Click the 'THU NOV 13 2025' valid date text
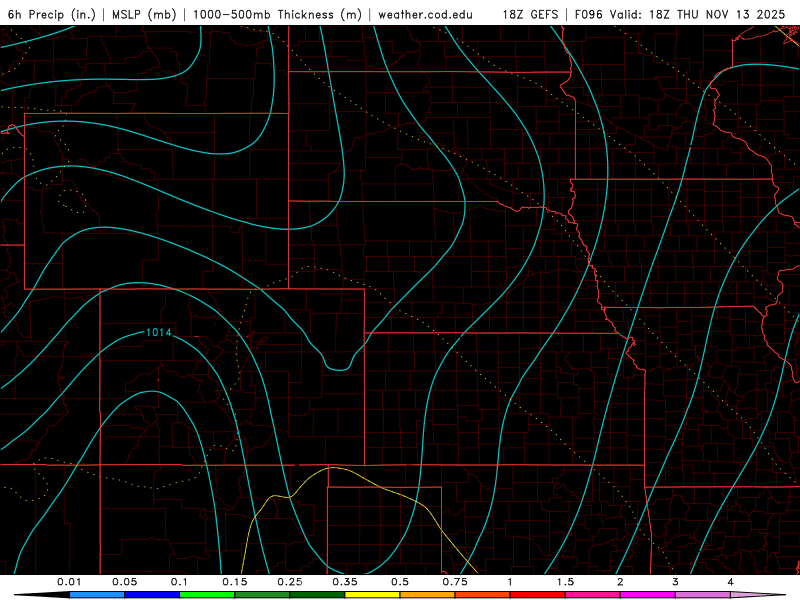Image resolution: width=800 pixels, height=600 pixels. [731, 14]
